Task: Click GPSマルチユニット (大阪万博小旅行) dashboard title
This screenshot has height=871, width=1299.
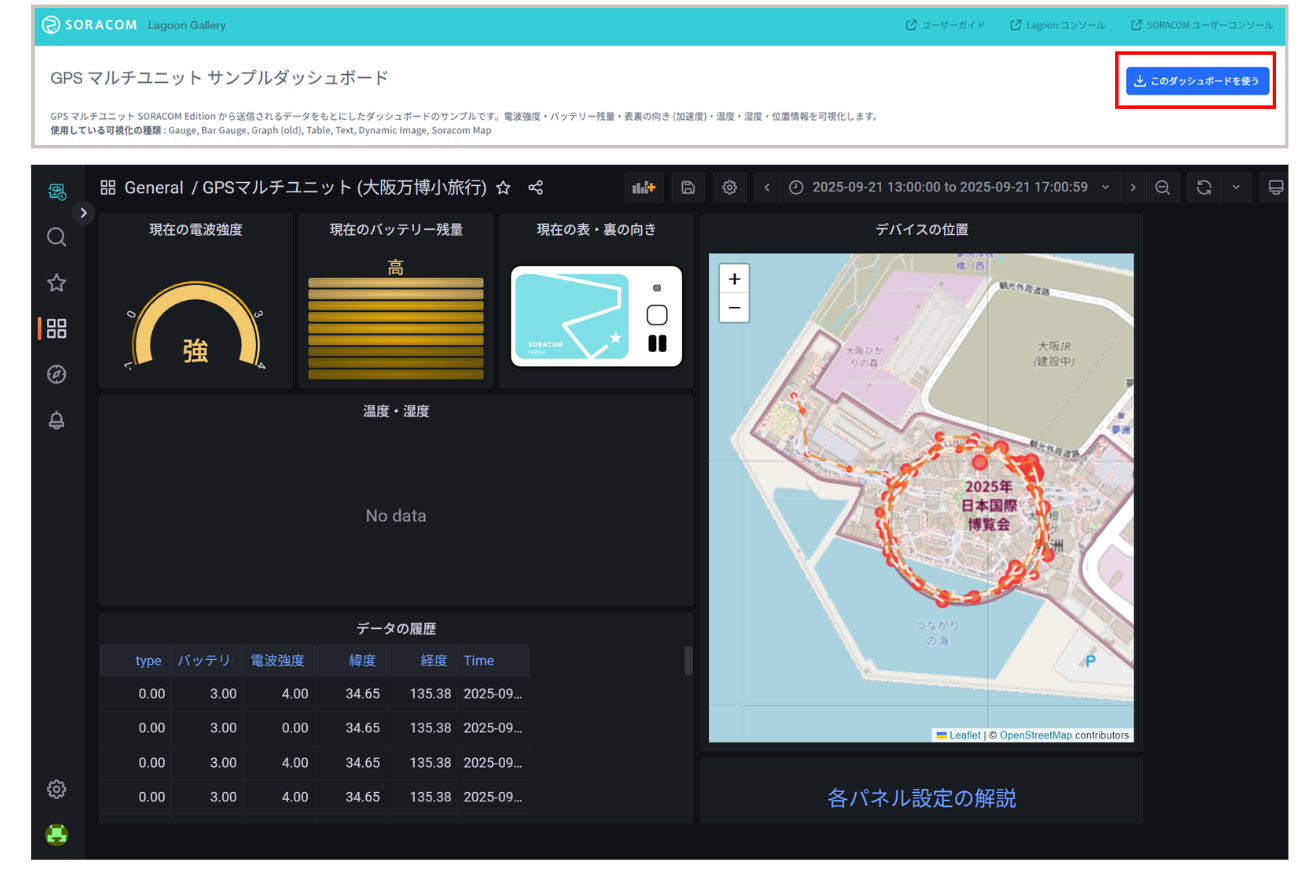Action: coord(345,187)
